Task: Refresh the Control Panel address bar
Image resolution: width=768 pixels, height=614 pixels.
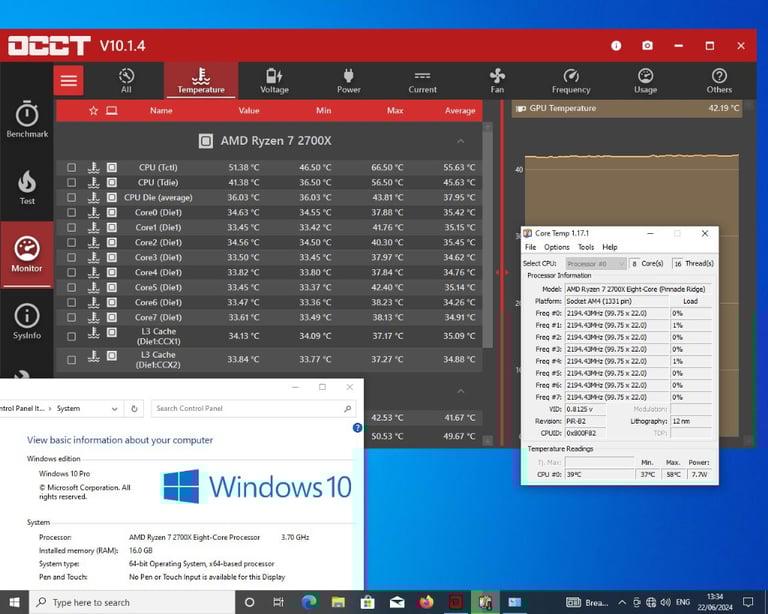Action: (x=134, y=408)
